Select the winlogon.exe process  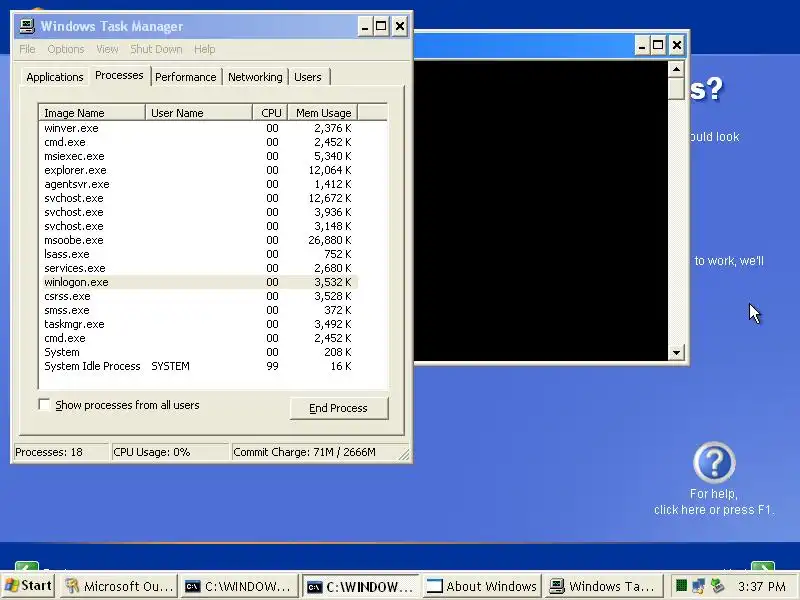tap(198, 282)
